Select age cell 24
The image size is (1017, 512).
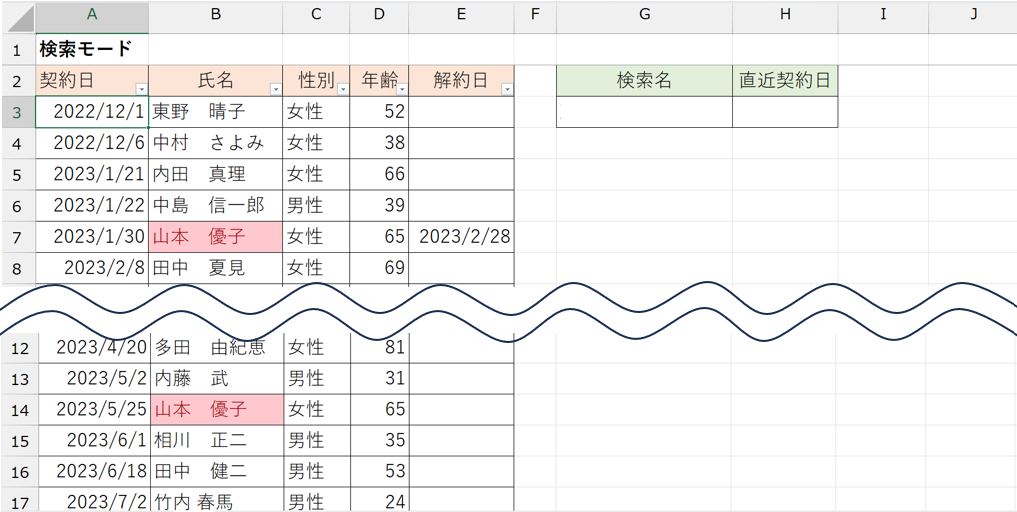point(380,500)
